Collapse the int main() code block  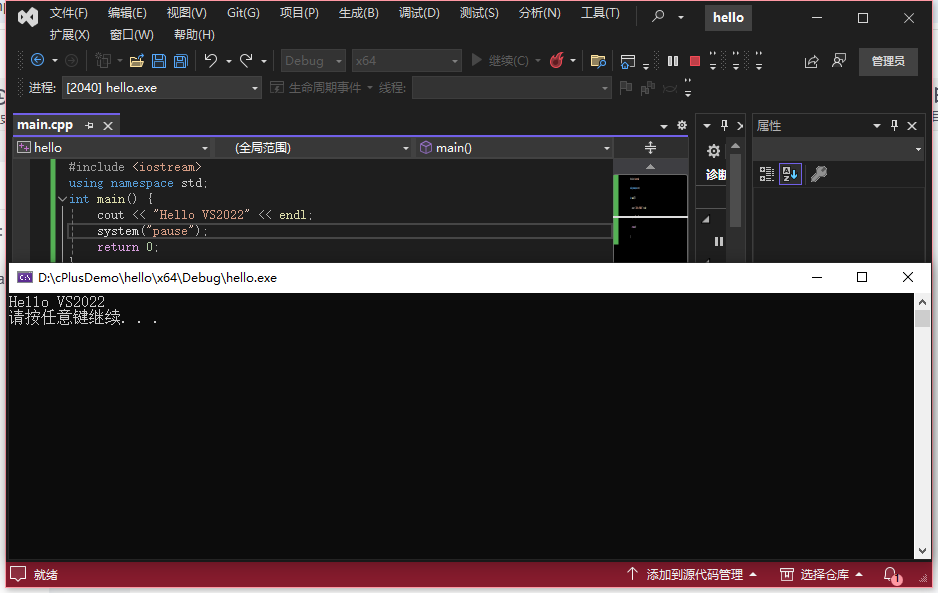pos(62,199)
